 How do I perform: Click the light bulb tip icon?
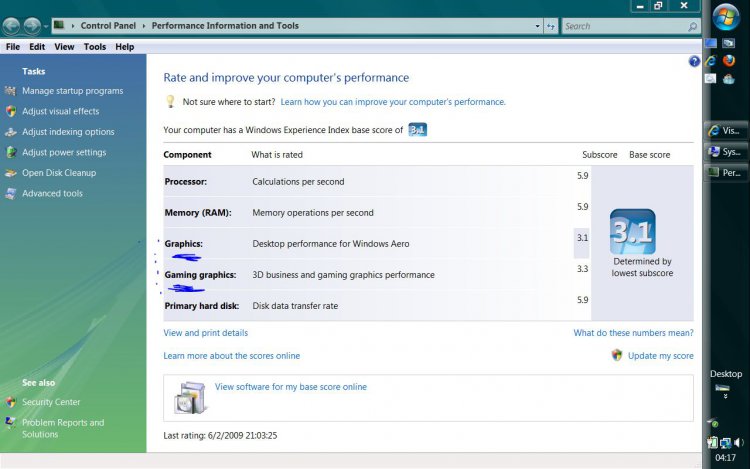[170, 101]
